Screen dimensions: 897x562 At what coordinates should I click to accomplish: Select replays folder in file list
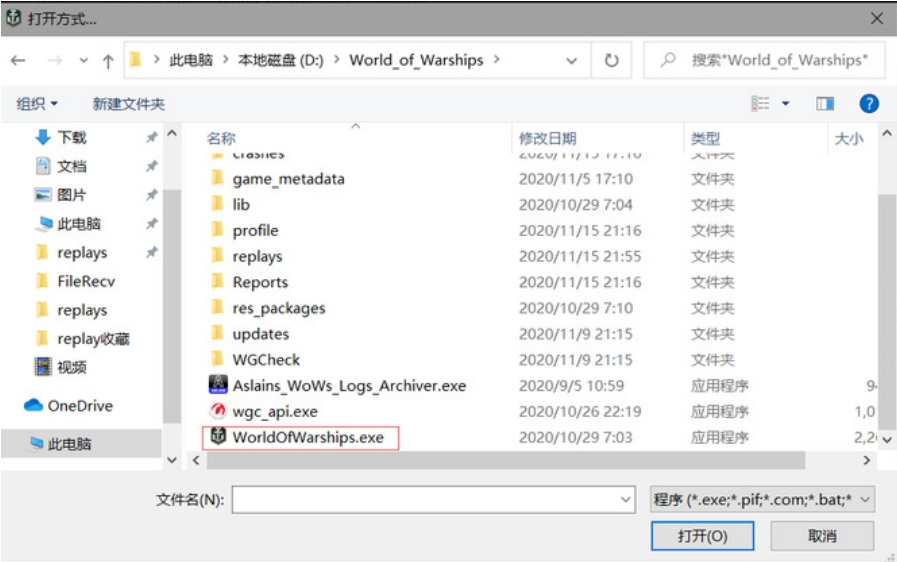point(257,256)
